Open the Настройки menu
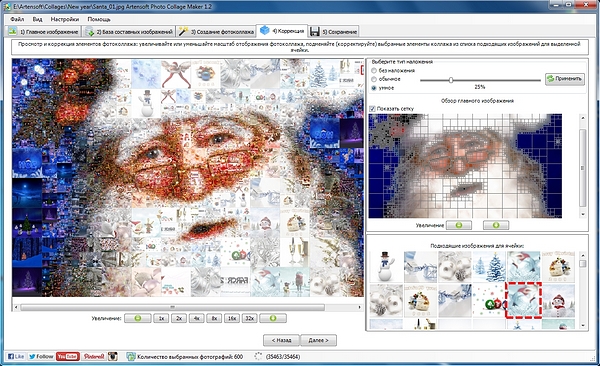Screen dimensions: 600x366 point(65,19)
